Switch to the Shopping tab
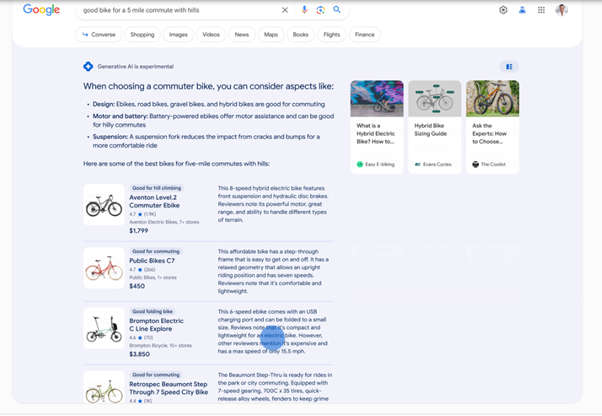This screenshot has width=602, height=416. click(x=142, y=34)
